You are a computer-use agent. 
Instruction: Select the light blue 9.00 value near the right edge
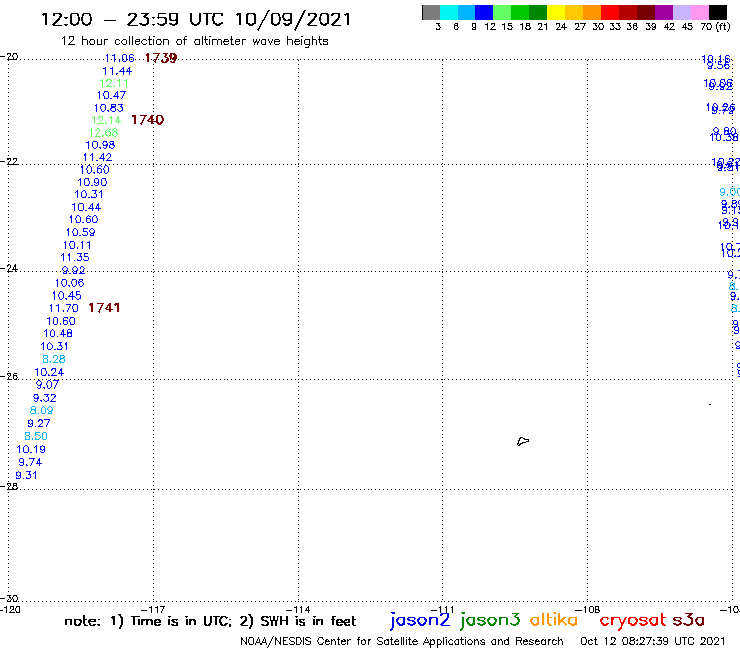730,192
